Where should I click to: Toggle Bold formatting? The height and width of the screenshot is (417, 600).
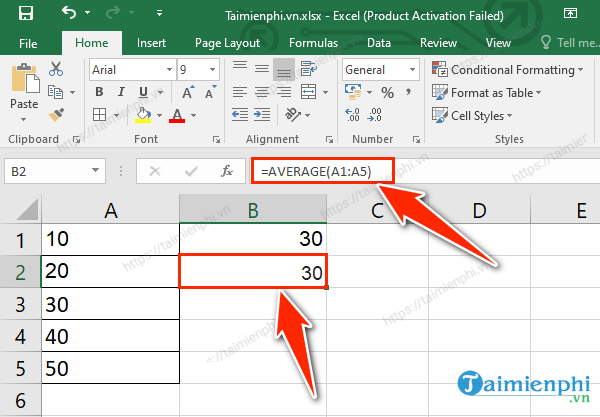[x=97, y=93]
